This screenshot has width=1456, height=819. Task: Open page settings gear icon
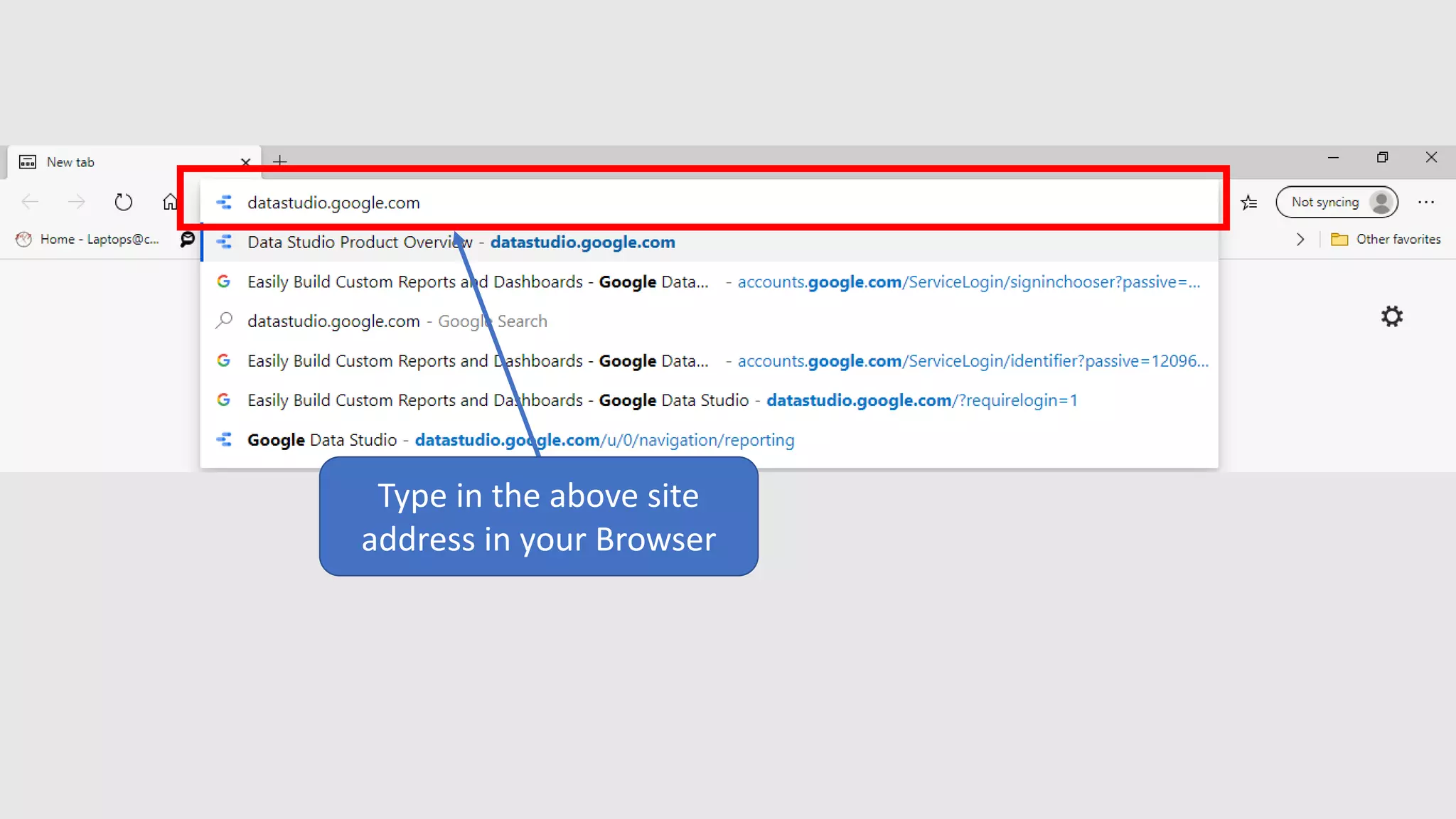[1391, 316]
